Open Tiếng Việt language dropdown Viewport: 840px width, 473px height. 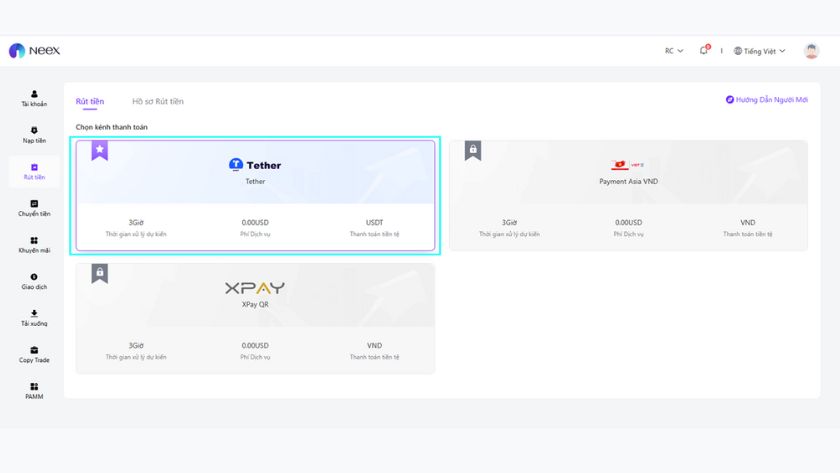tap(760, 51)
